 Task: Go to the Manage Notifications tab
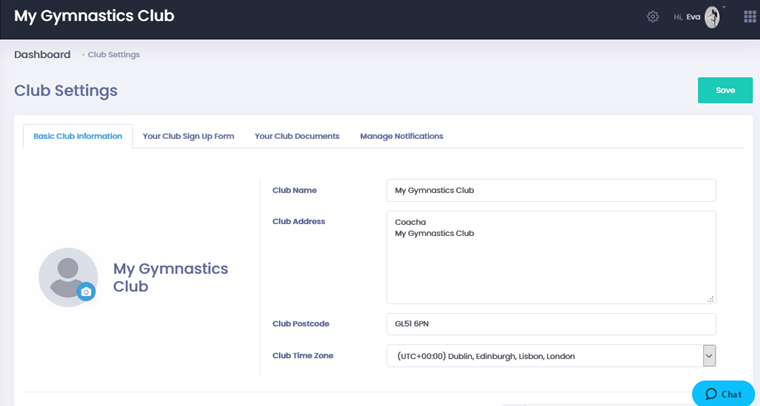pyautogui.click(x=401, y=136)
